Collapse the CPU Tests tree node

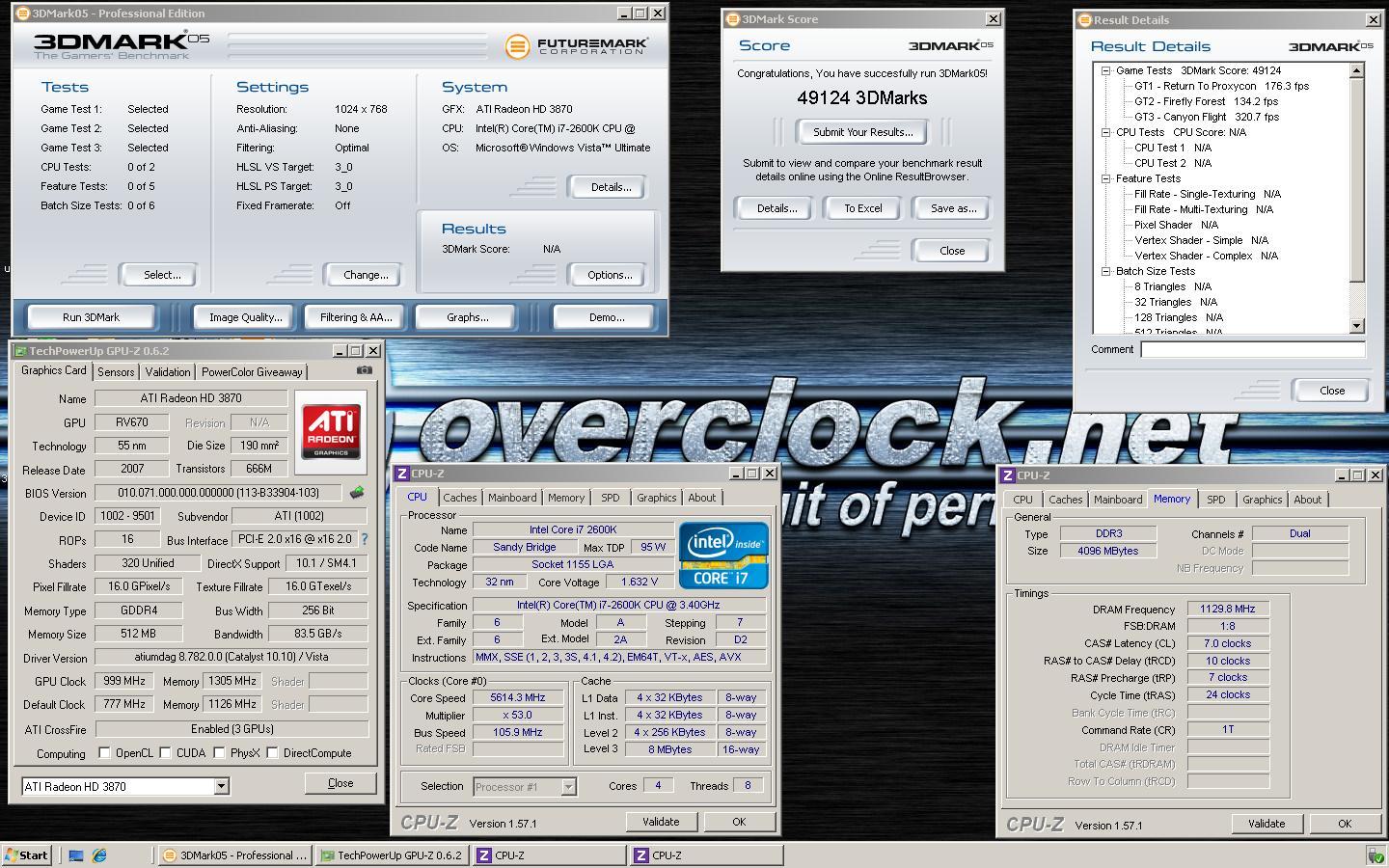click(x=1105, y=132)
